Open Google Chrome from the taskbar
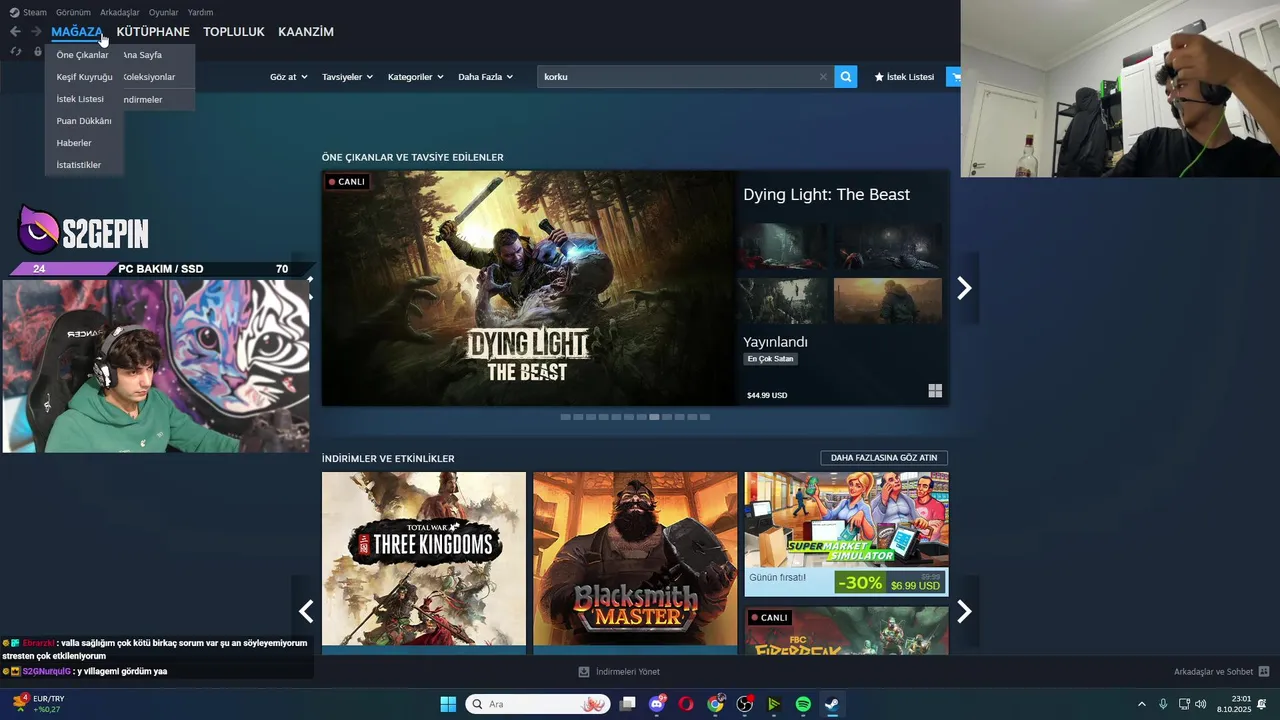This screenshot has width=1280, height=720. (x=715, y=704)
